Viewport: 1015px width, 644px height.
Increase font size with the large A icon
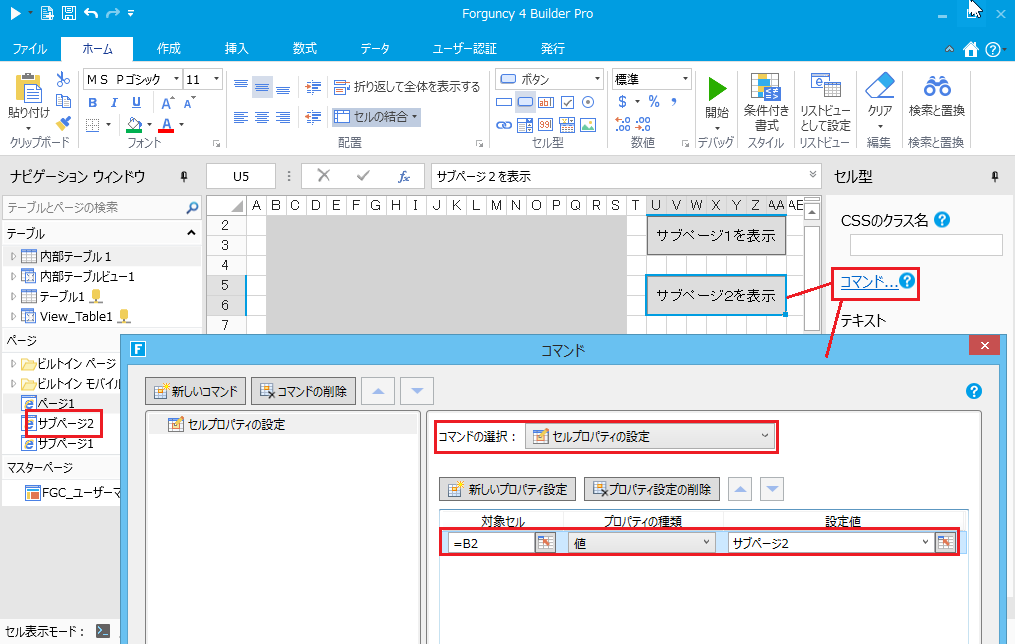coord(167,103)
